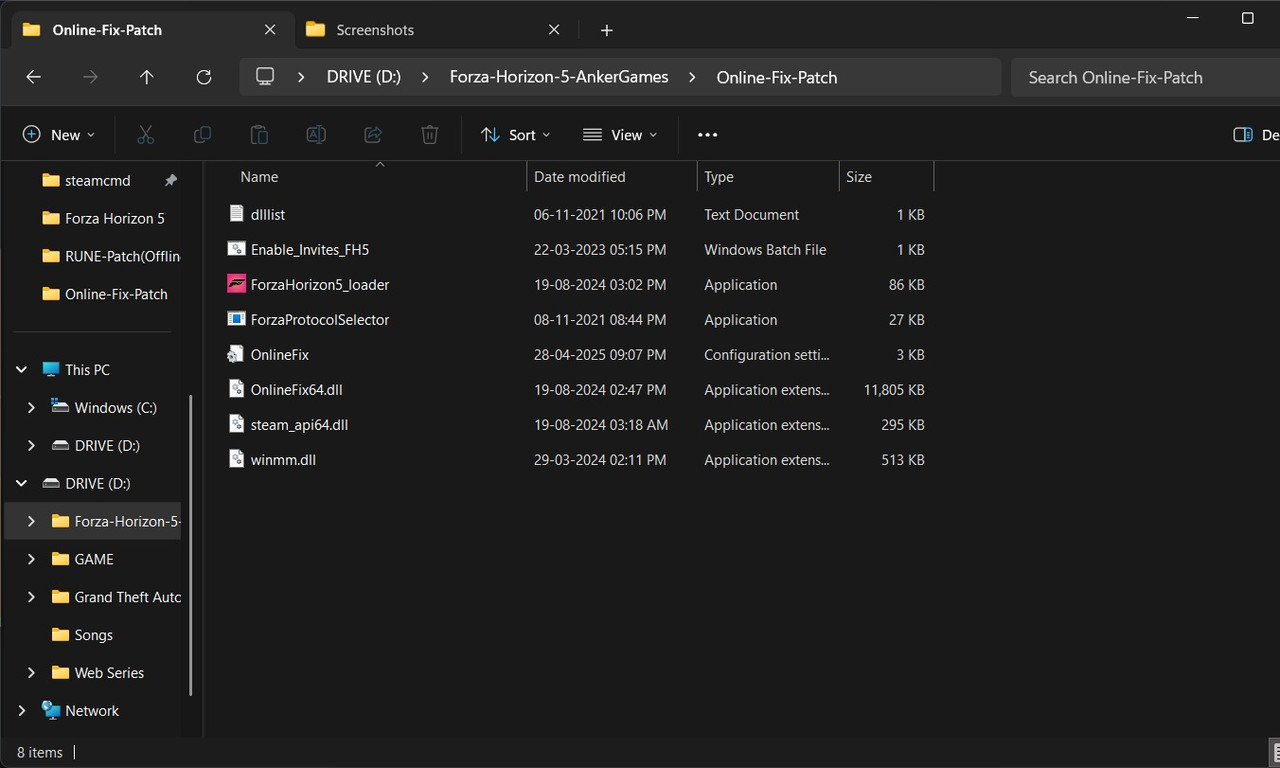Image resolution: width=1280 pixels, height=768 pixels.
Task: Select the steam_api64.dll file icon
Action: [x=236, y=424]
